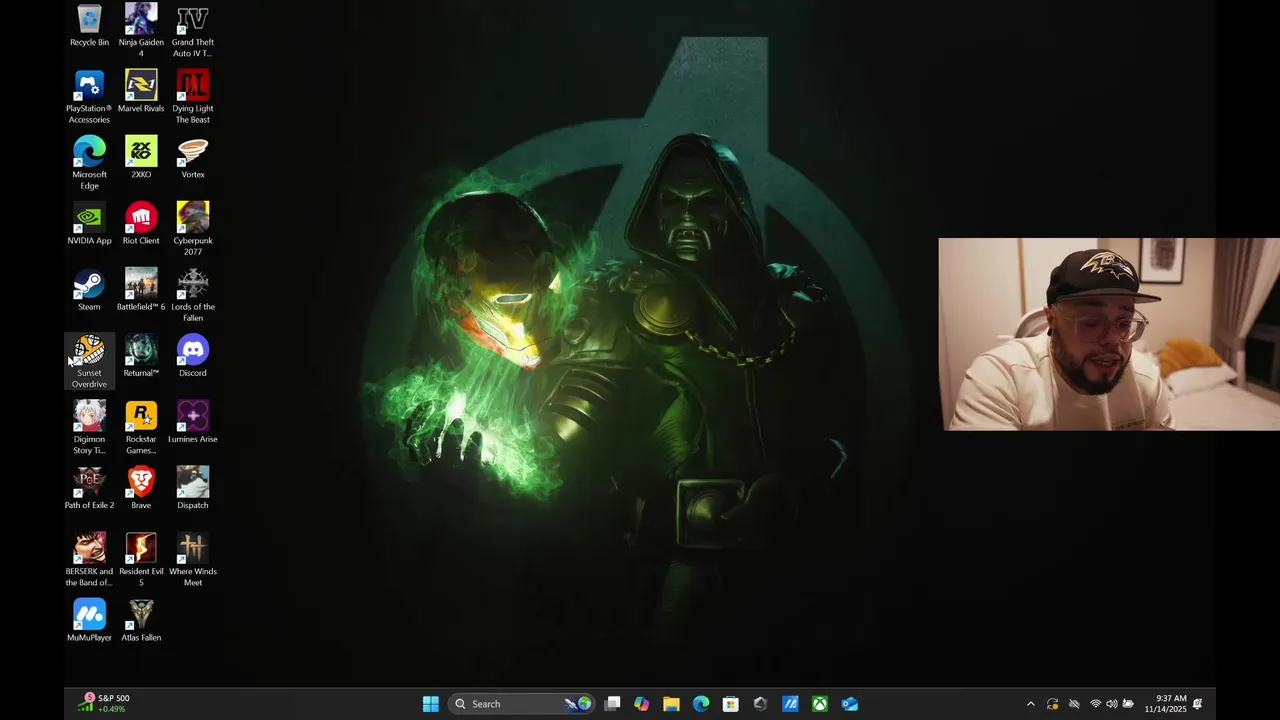
Task: Open the Wi-Fi network tray icon
Action: tap(1096, 704)
